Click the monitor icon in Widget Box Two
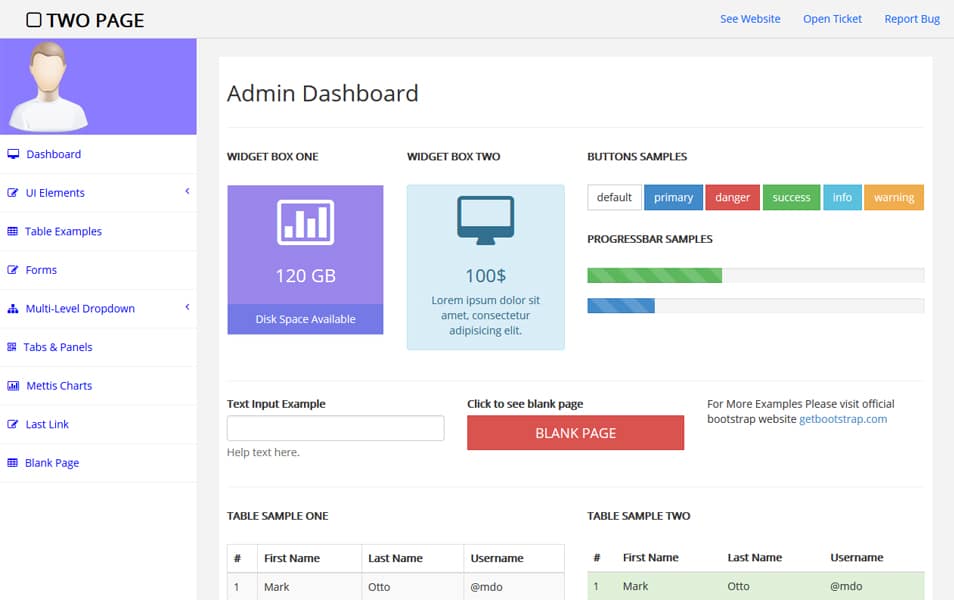 (485, 219)
